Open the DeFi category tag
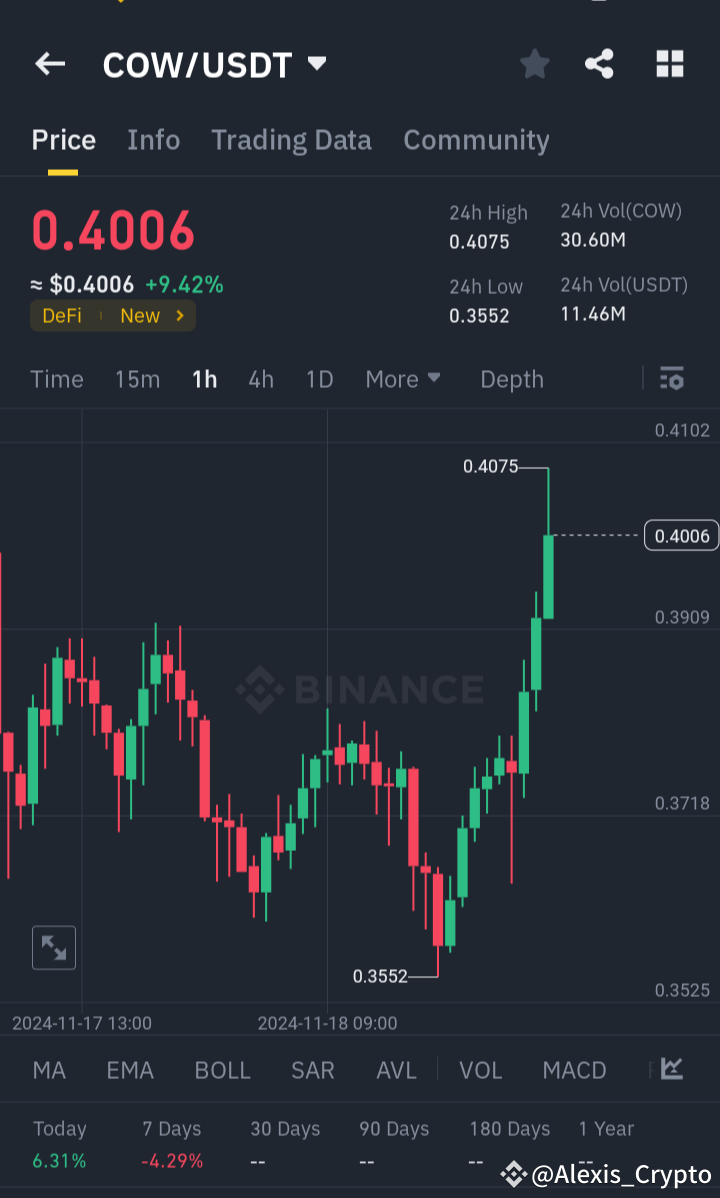The width and height of the screenshot is (720, 1198). 61,315
